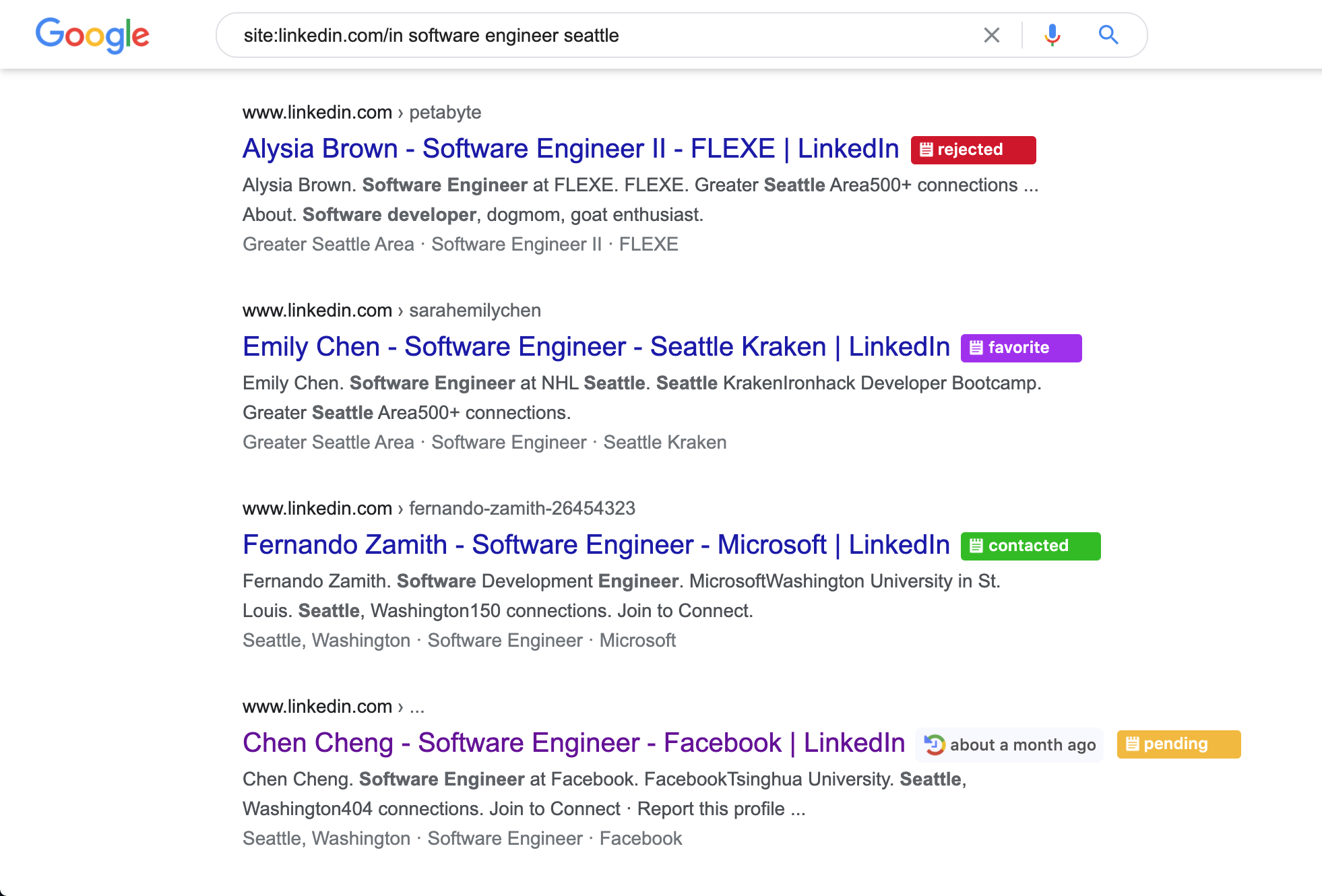Screen dimensions: 1322x896
Task: Open the Alysia Brown LinkedIn result
Action: pyautogui.click(x=571, y=149)
